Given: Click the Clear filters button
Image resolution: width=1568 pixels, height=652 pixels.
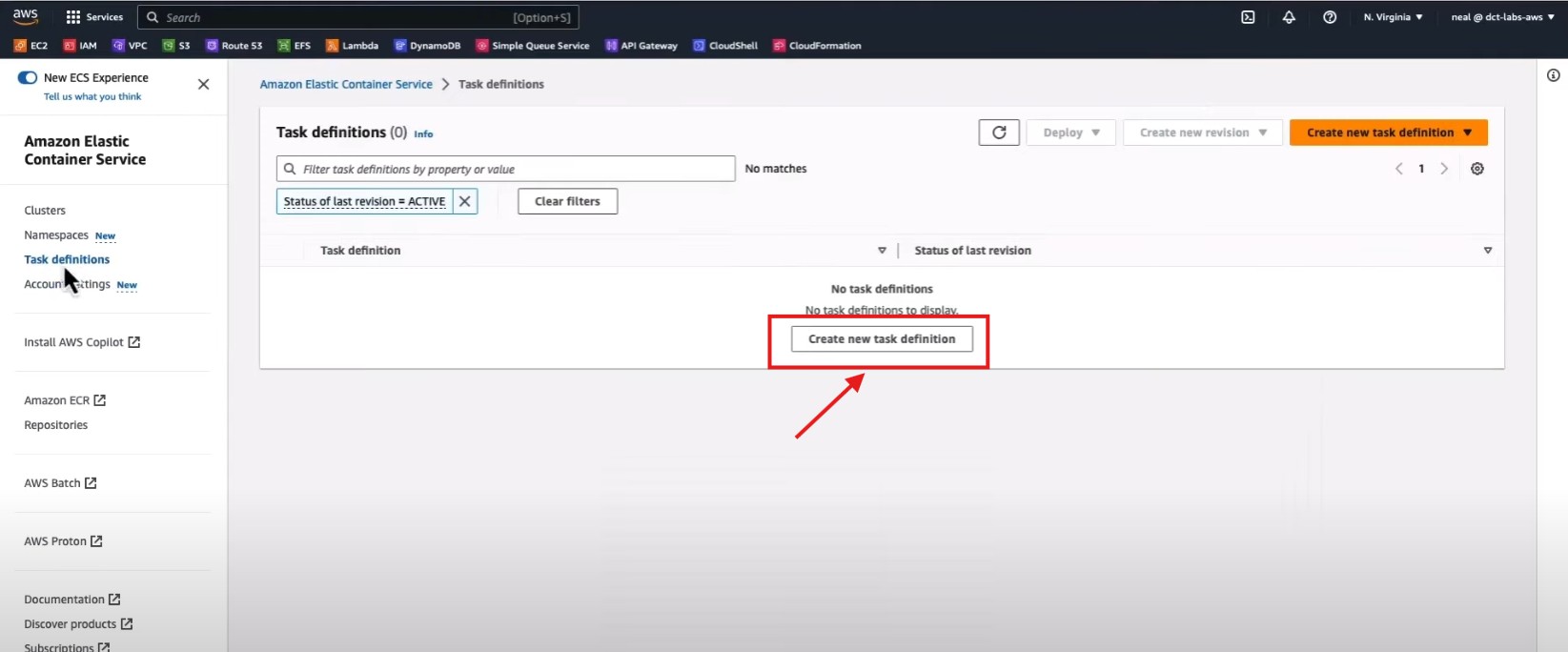Looking at the screenshot, I should 567,201.
